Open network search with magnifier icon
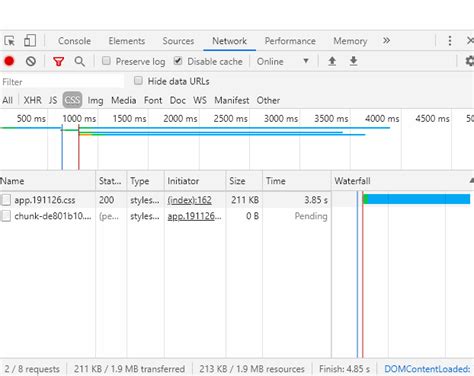Viewport: 474px width, 376px height. tap(79, 61)
